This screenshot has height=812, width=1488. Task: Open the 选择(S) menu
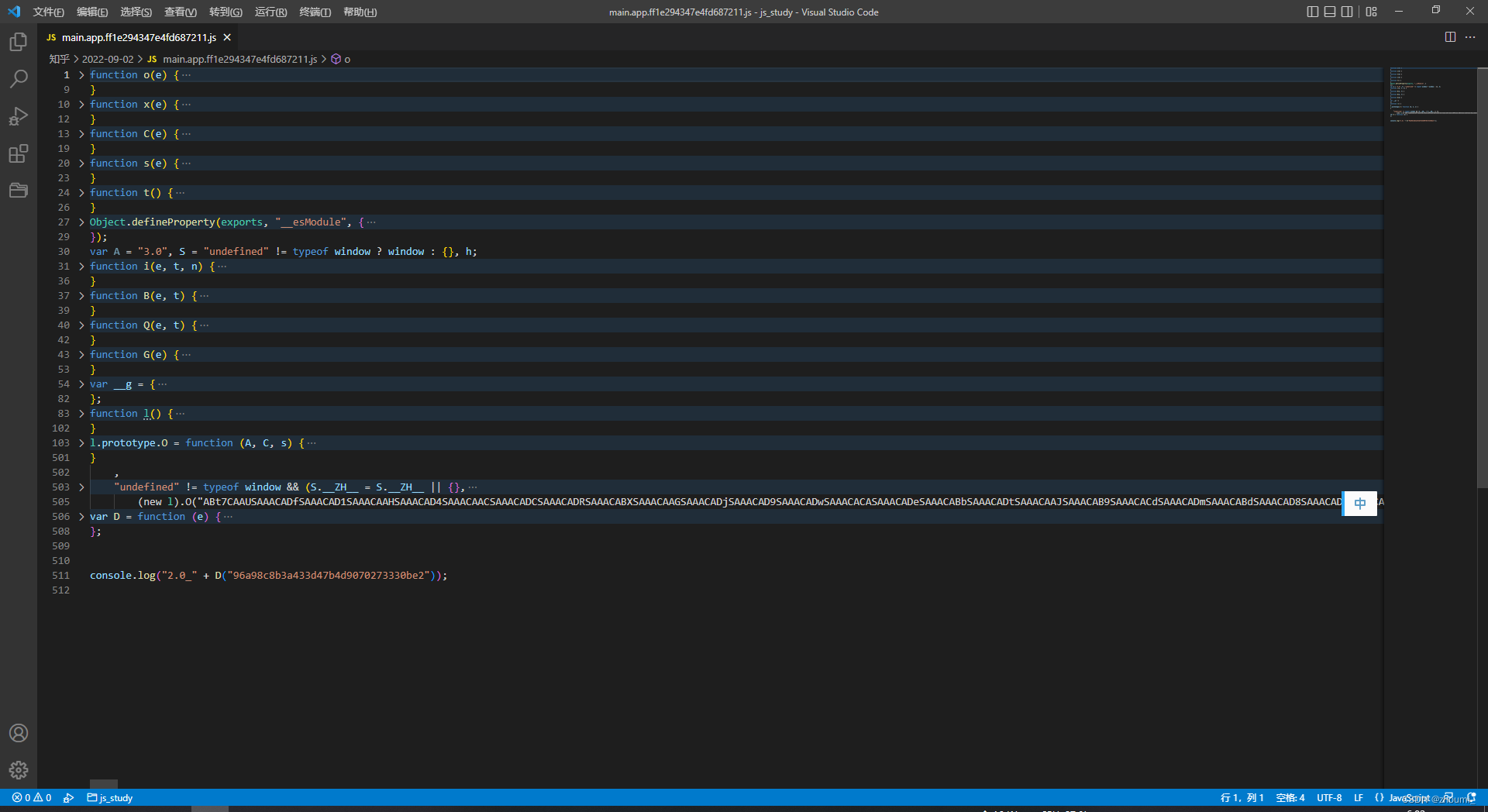coord(136,12)
